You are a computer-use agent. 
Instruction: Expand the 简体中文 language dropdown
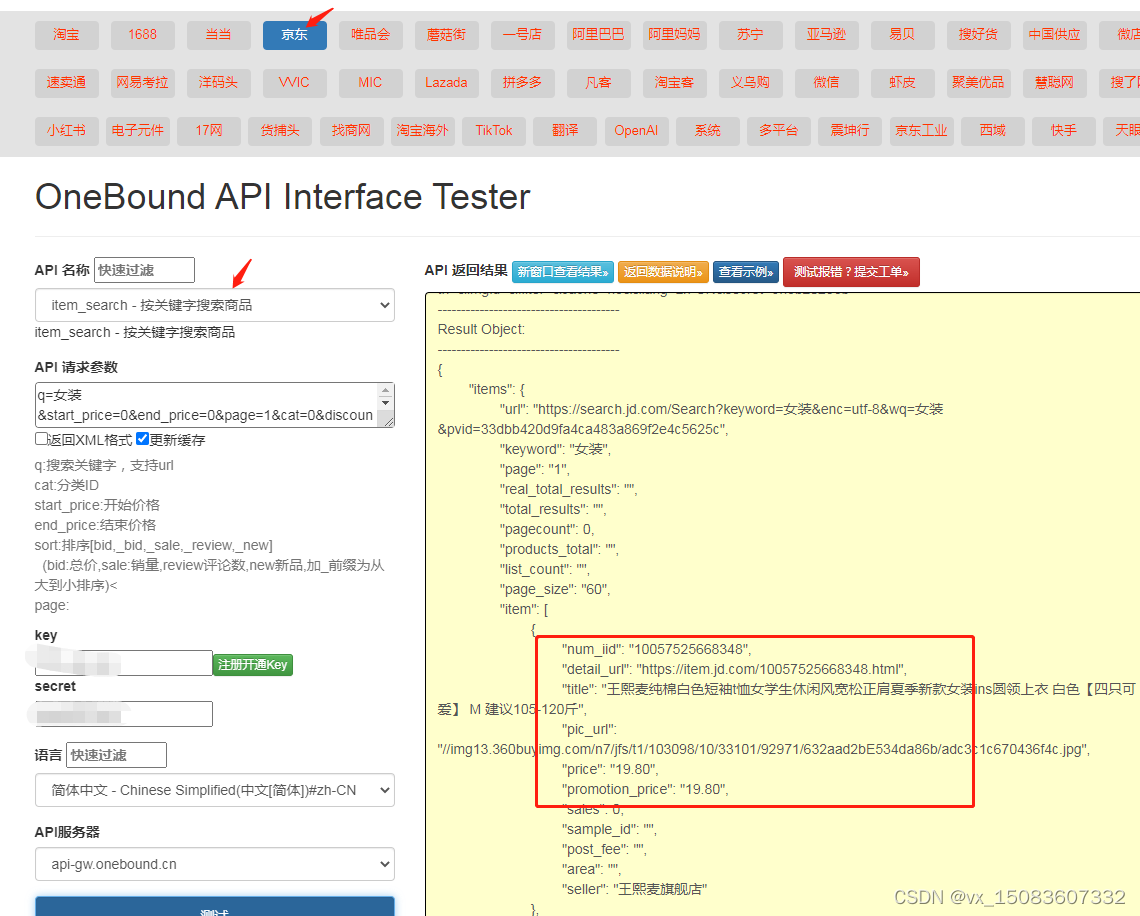click(x=214, y=790)
